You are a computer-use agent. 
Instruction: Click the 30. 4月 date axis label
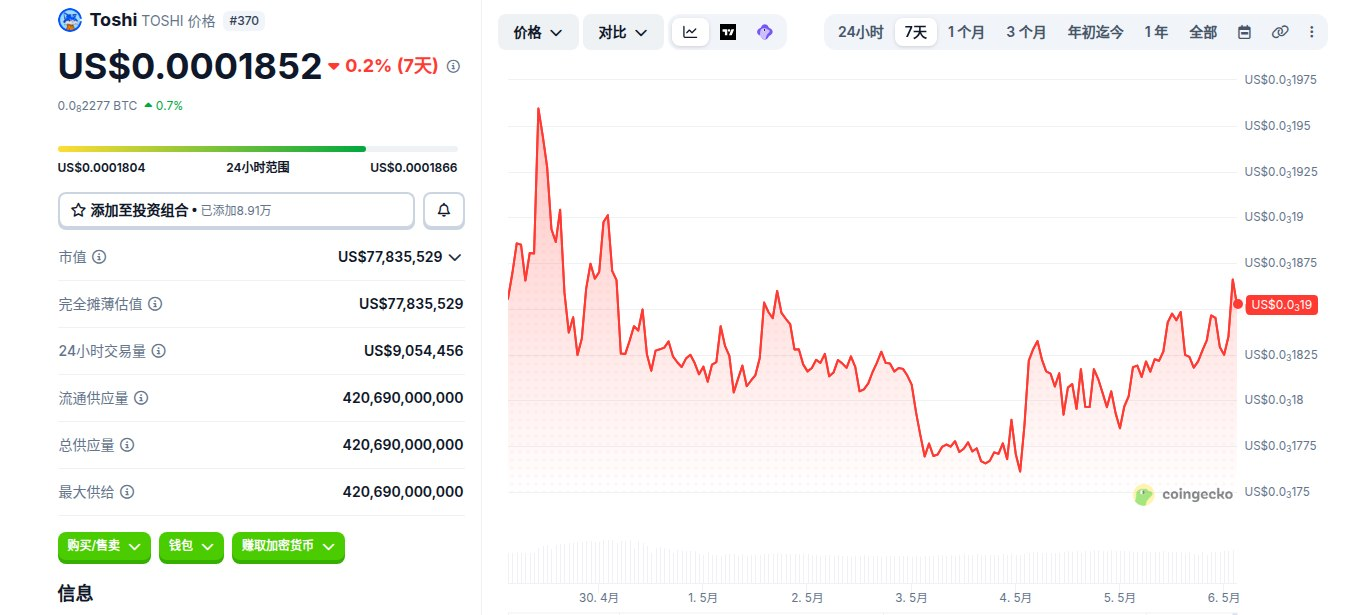599,597
